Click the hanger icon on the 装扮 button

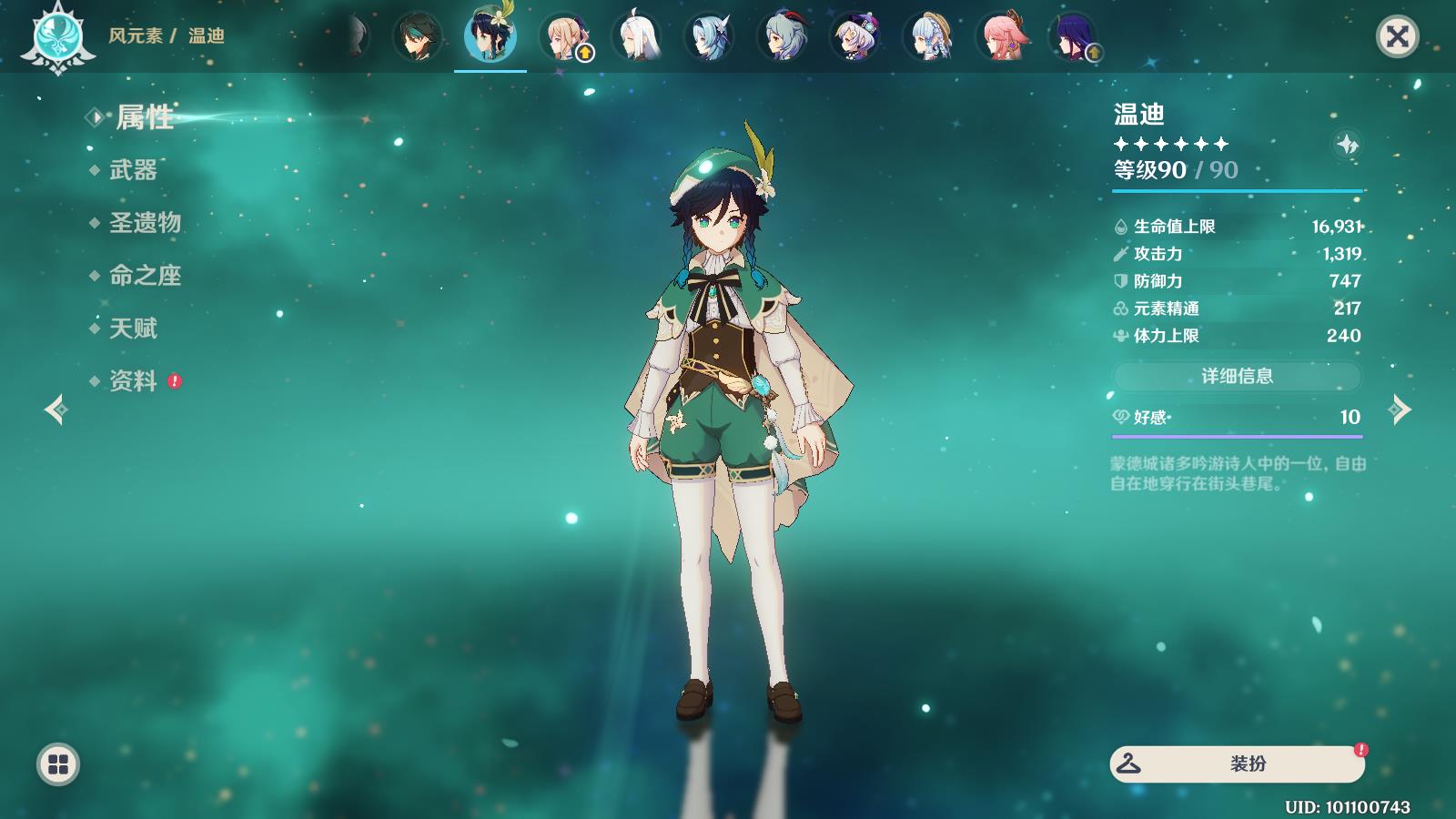[x=1129, y=763]
